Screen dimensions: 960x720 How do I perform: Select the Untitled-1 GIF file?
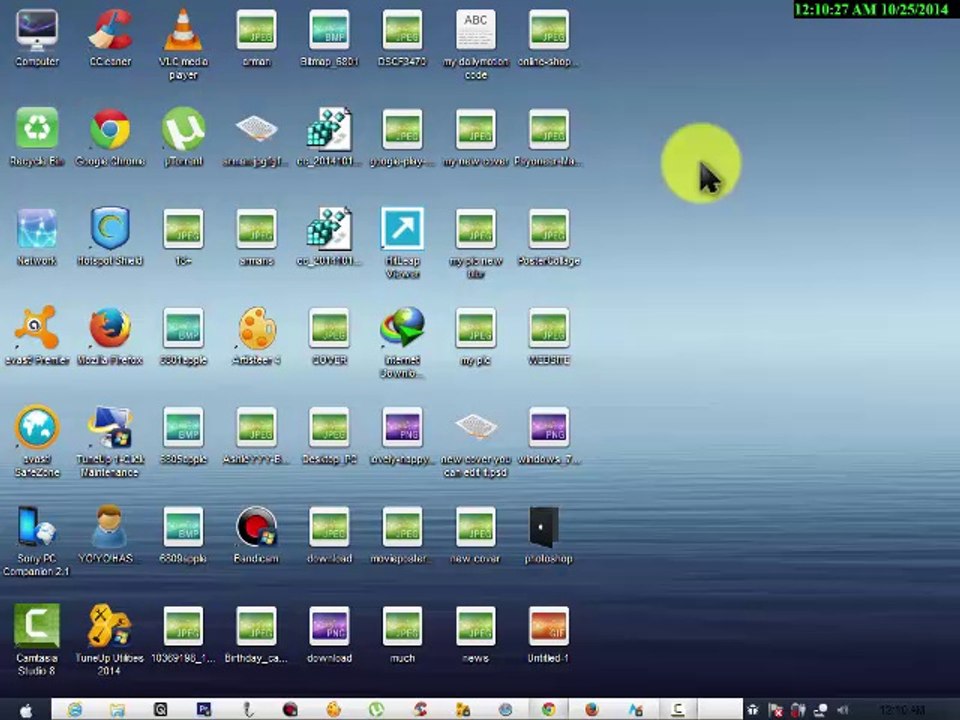tap(549, 634)
